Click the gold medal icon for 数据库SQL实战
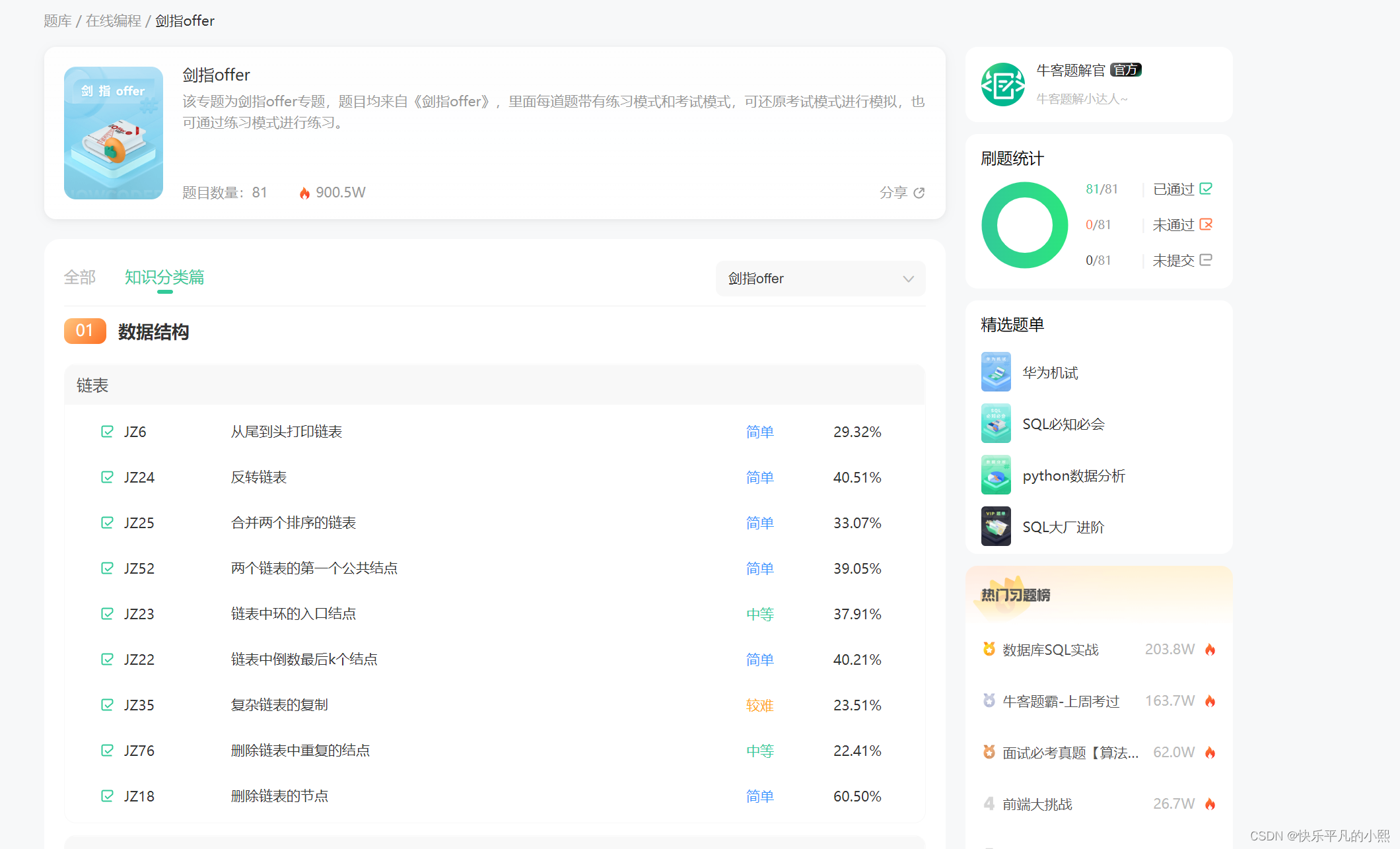This screenshot has height=849, width=1400. pos(989,649)
